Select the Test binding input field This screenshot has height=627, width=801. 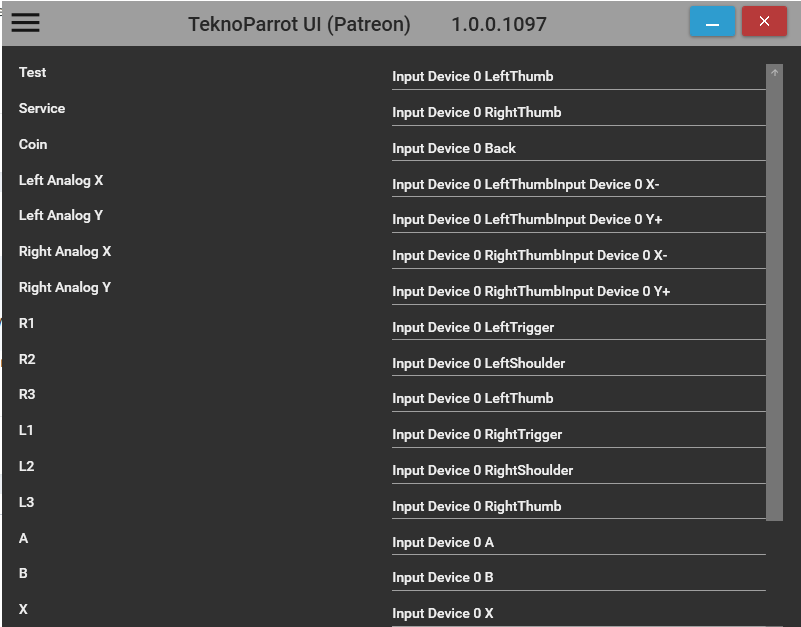[x=578, y=77]
